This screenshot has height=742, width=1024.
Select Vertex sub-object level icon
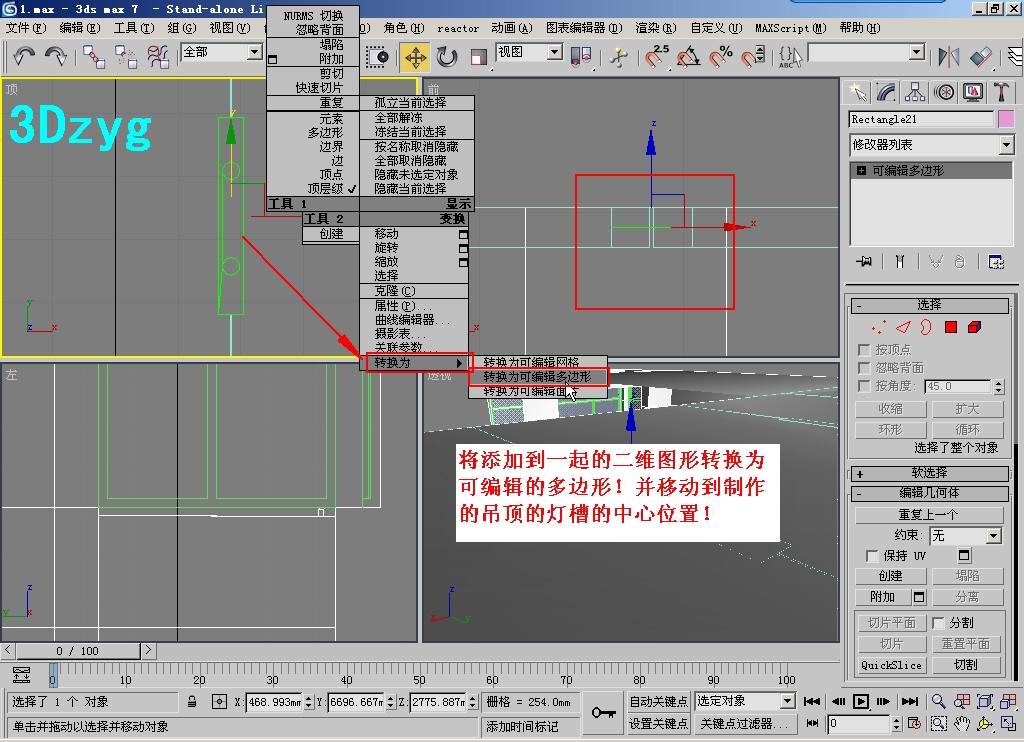click(x=878, y=327)
